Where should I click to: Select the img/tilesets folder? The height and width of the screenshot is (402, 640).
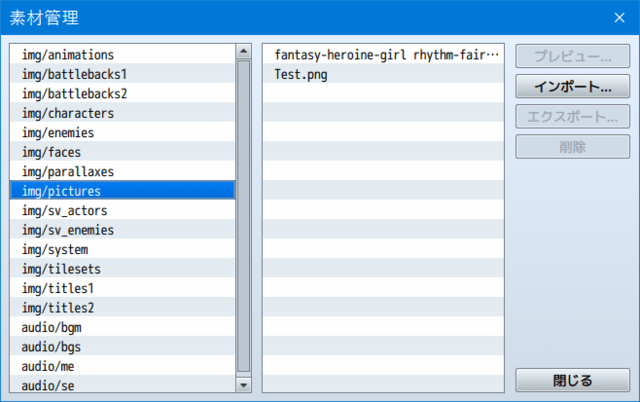point(122,268)
